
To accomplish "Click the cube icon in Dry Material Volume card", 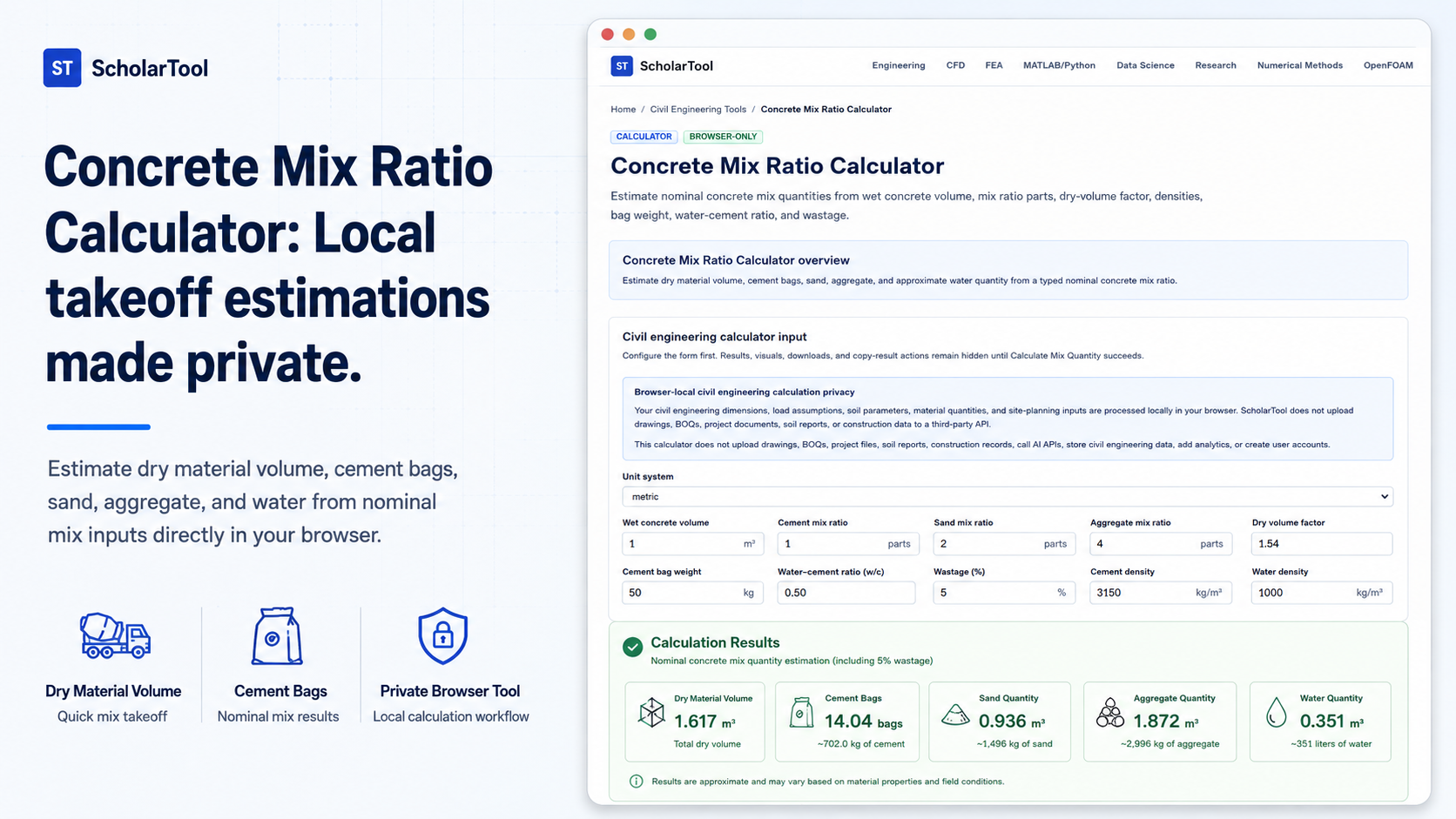I will [x=651, y=713].
